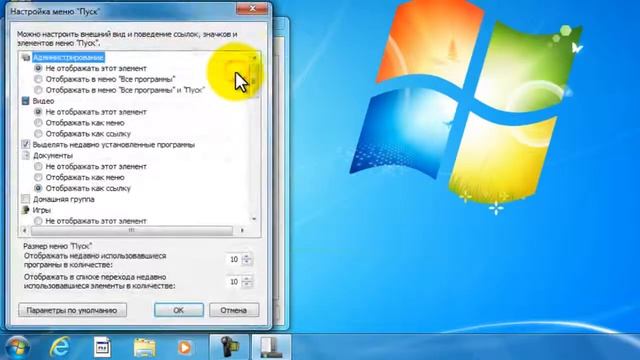Screen dimensions: 640x360
Task: Choose 'Отображать как меню' under Видео
Action: (x=38, y=123)
